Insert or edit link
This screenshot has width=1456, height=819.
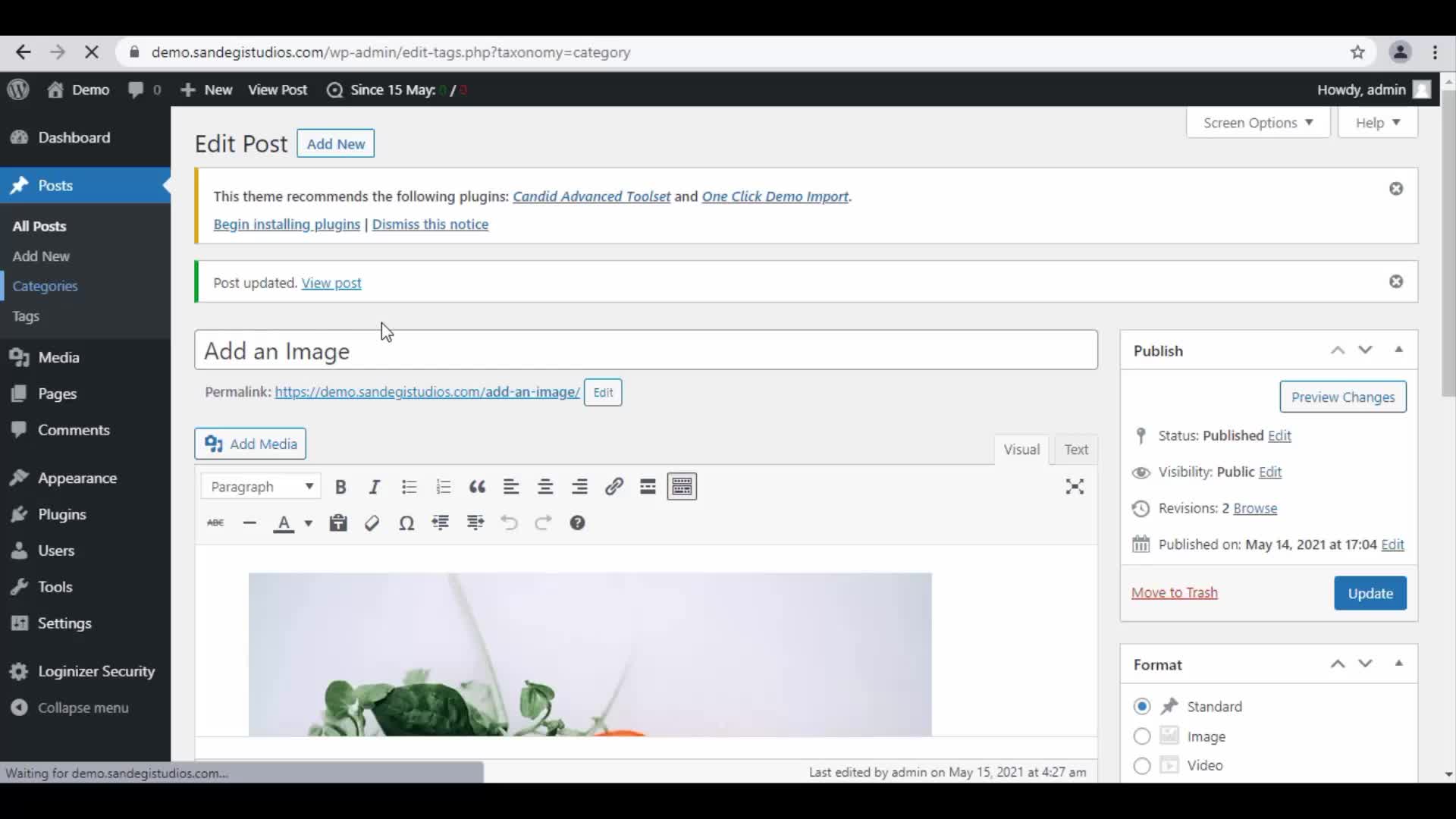click(x=614, y=487)
